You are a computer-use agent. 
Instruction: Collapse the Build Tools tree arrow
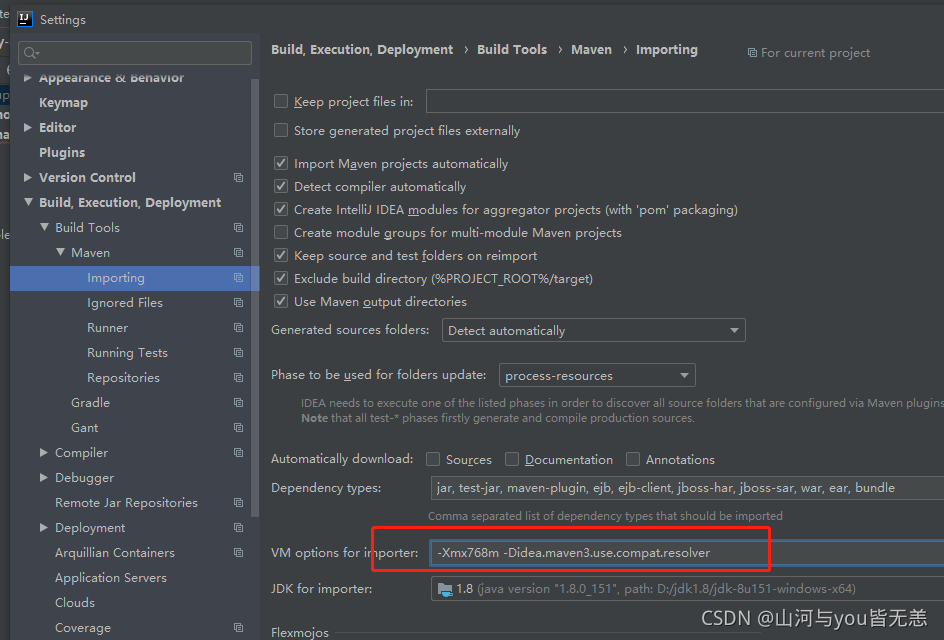(x=44, y=228)
